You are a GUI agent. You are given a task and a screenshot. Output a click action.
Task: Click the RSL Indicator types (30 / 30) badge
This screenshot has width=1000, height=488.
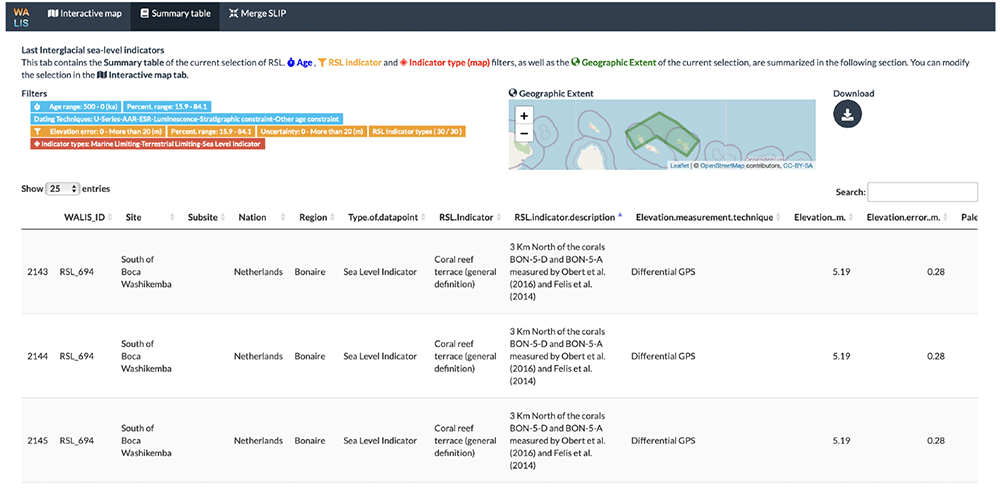point(418,131)
